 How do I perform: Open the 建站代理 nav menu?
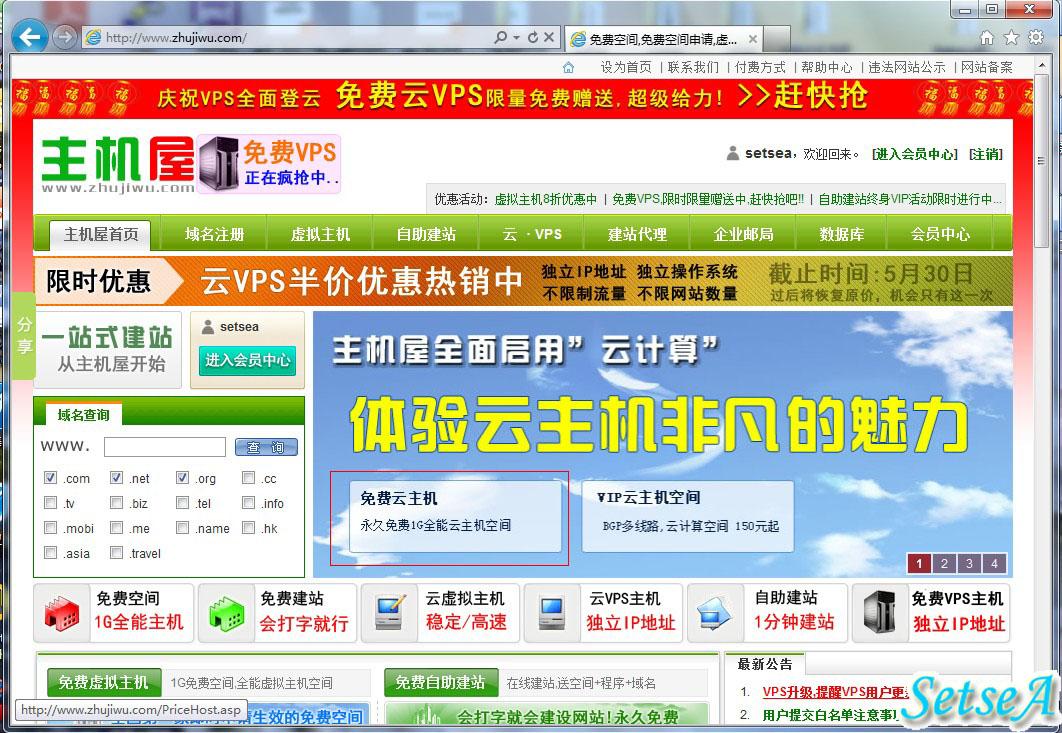point(637,234)
